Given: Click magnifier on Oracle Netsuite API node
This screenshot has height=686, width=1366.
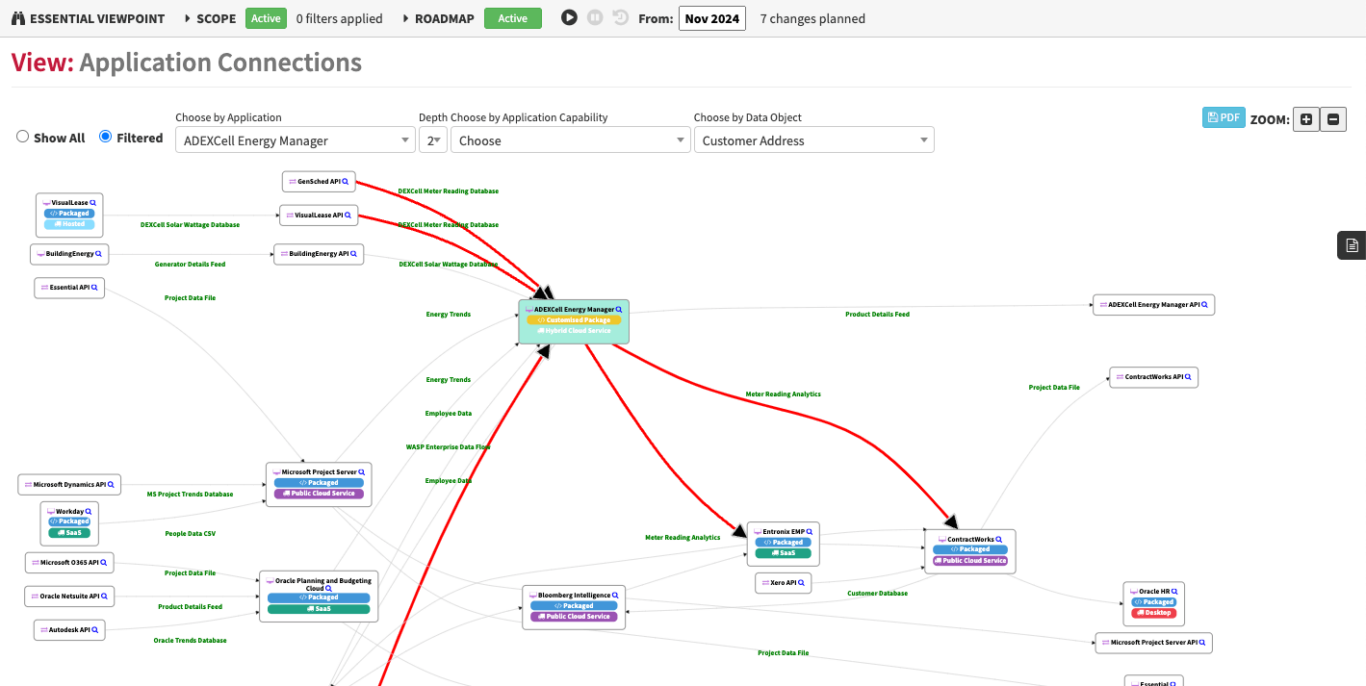Looking at the screenshot, I should [104, 596].
